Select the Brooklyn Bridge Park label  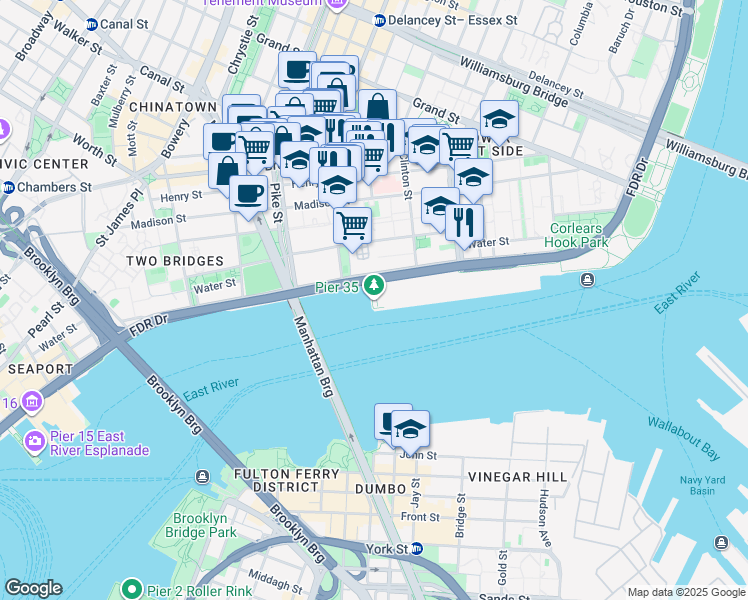pyautogui.click(x=201, y=525)
